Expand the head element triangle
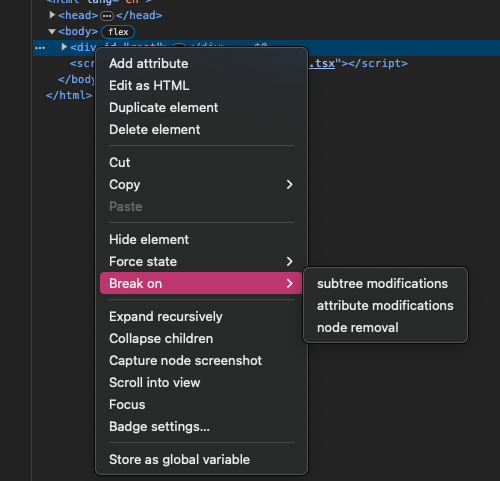Image resolution: width=500 pixels, height=481 pixels. (52, 15)
